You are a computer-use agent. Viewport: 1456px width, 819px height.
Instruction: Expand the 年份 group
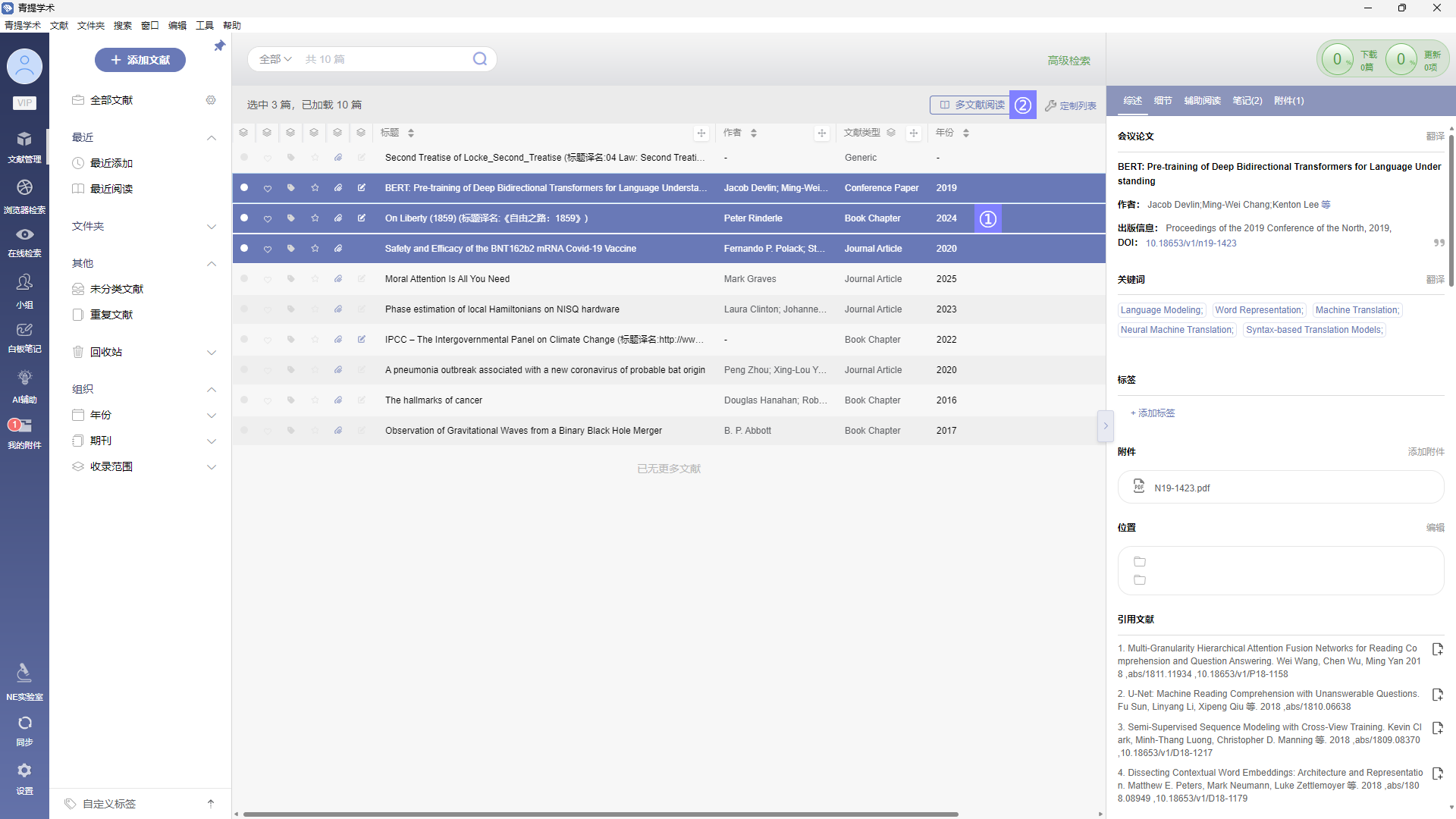click(212, 416)
